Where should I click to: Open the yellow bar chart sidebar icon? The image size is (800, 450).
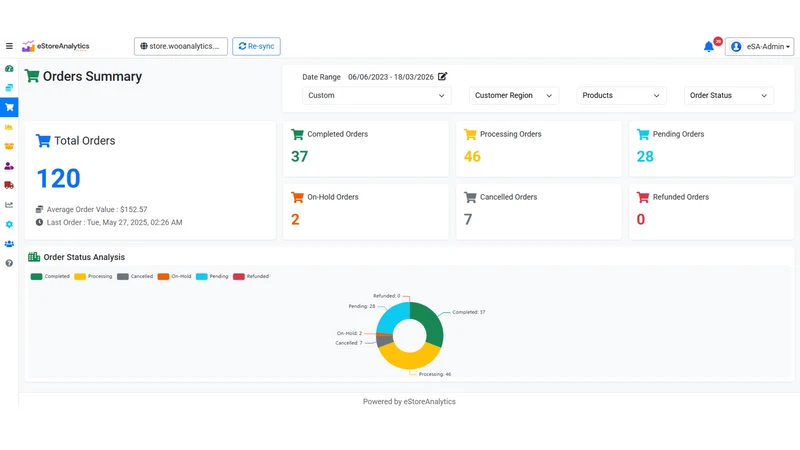click(9, 127)
